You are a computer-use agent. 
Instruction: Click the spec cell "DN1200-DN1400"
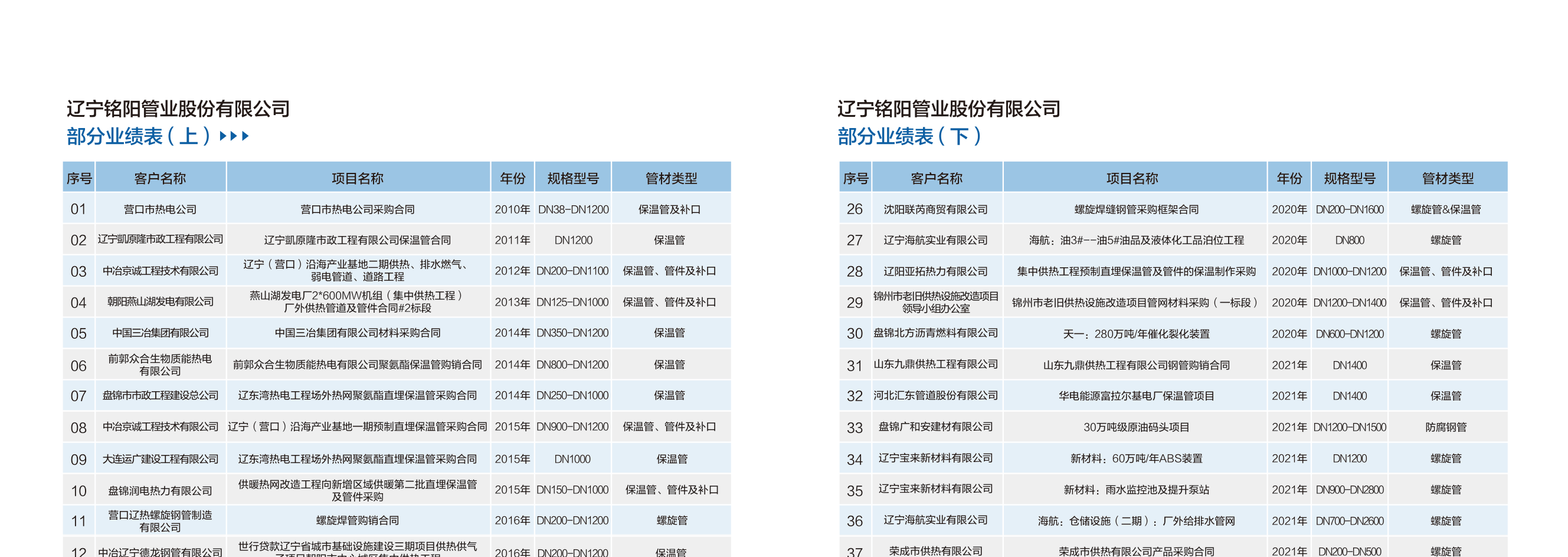1350,303
